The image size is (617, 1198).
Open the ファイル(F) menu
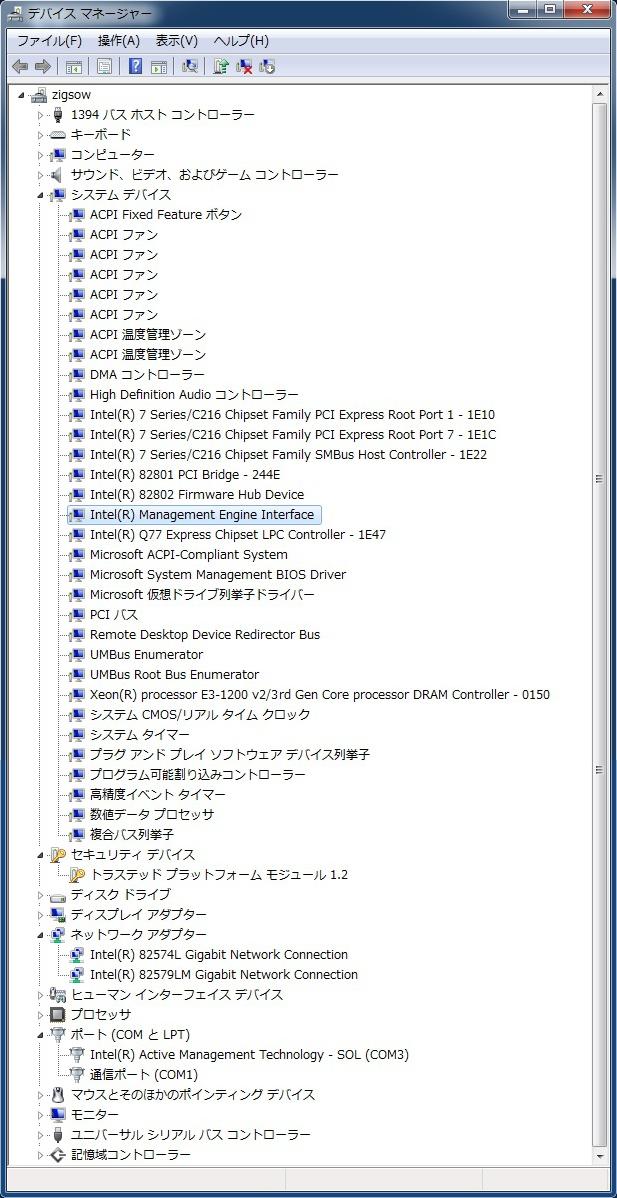point(50,40)
